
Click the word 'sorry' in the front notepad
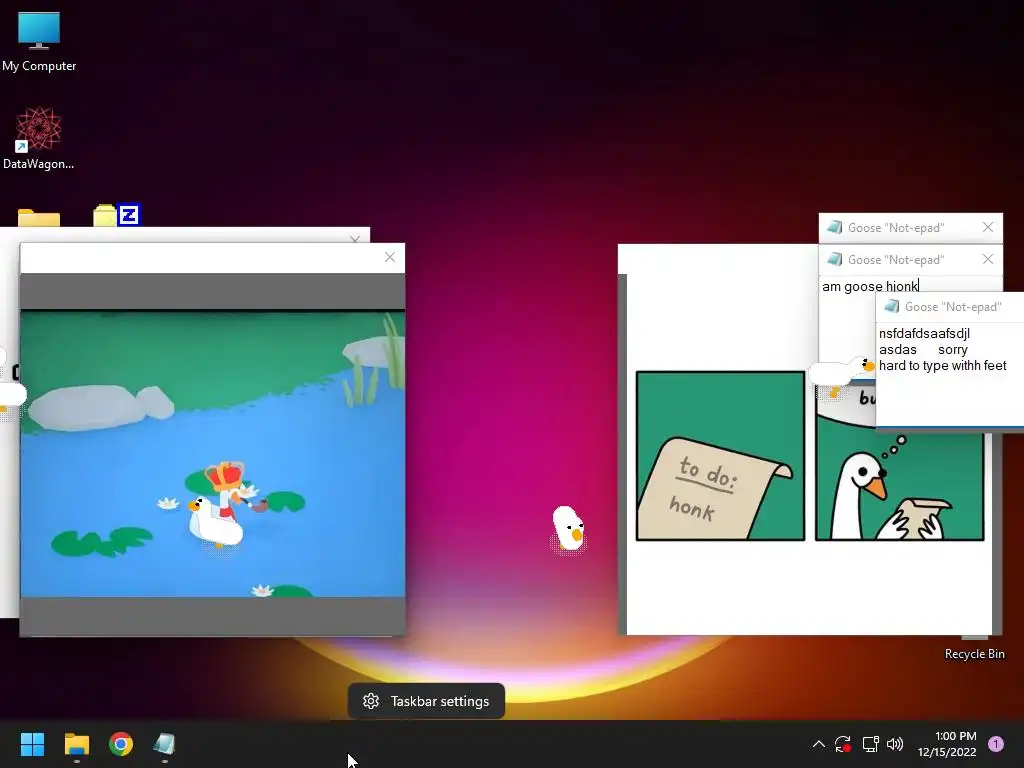[x=953, y=349]
